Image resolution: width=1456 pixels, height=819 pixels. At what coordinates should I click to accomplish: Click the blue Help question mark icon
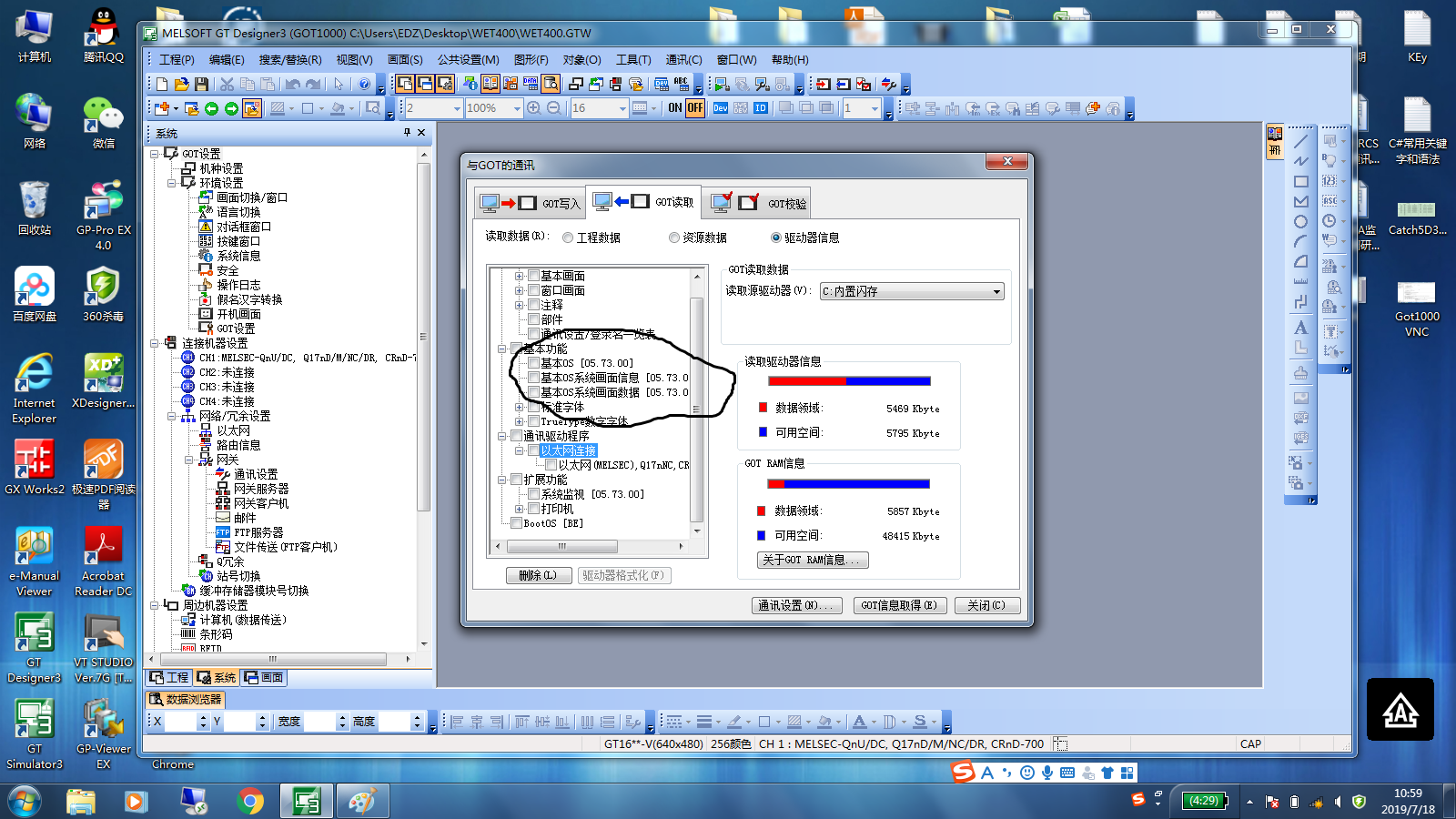(365, 85)
